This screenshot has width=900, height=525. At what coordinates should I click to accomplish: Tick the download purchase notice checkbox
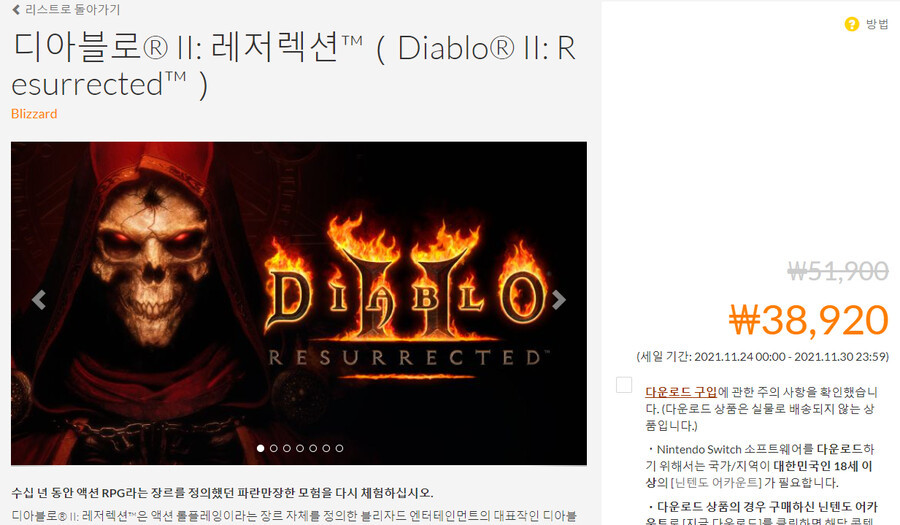tap(624, 384)
